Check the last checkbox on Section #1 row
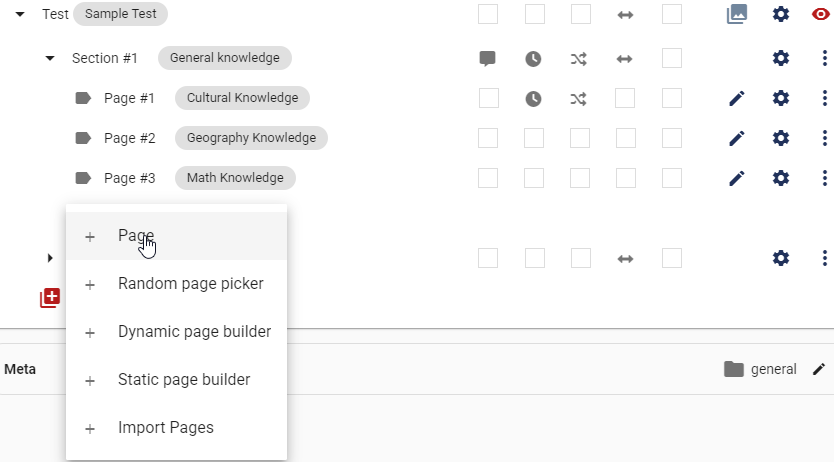This screenshot has width=834, height=462. [x=672, y=58]
